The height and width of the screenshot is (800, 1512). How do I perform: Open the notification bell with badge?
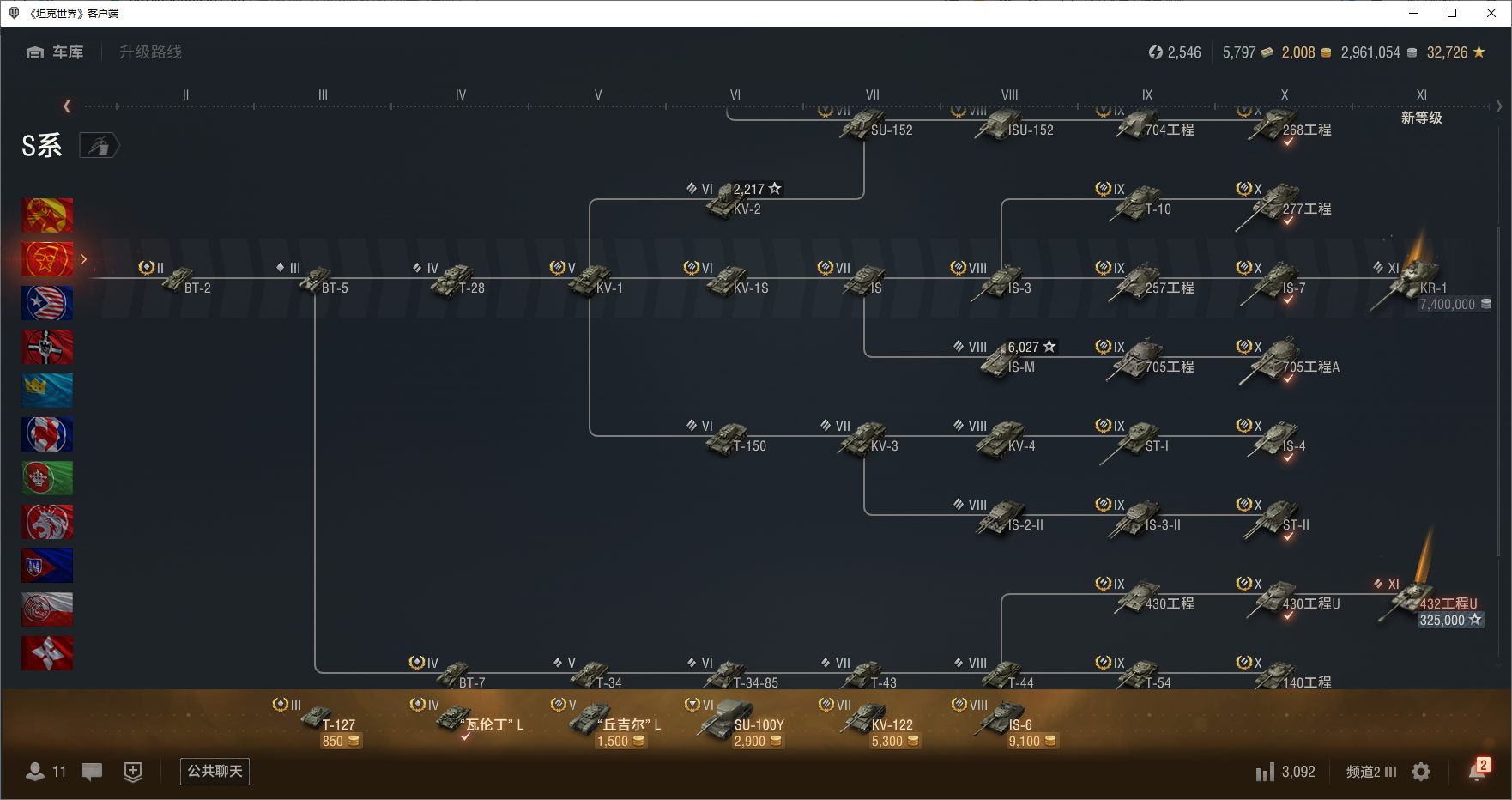tap(1477, 771)
